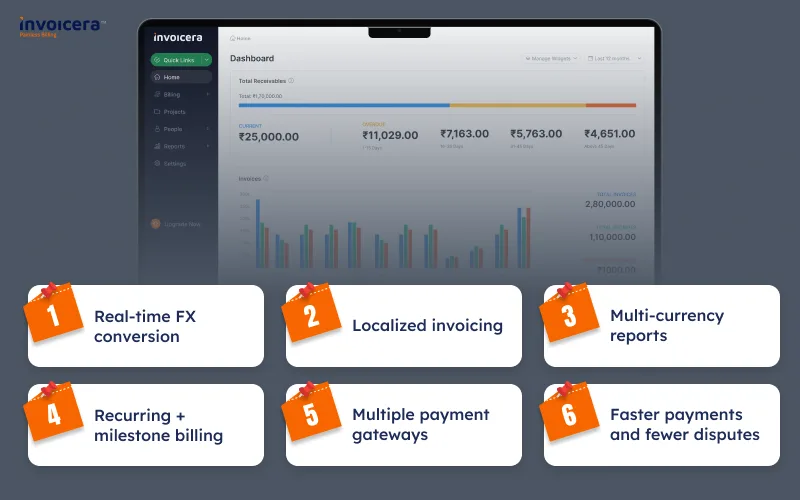Select the Projects folder icon

click(156, 112)
